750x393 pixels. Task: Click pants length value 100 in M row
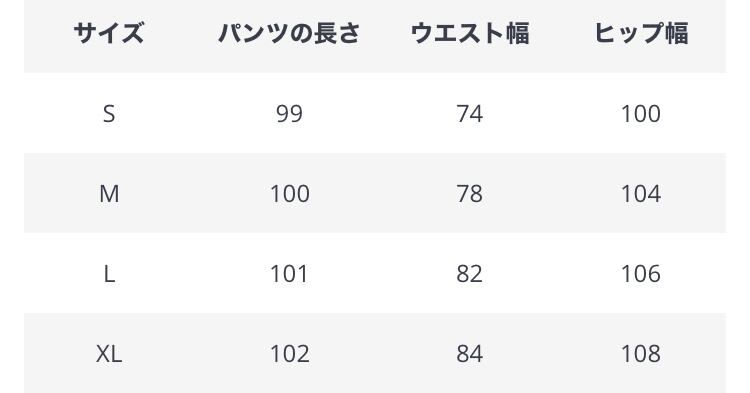pyautogui.click(x=289, y=194)
